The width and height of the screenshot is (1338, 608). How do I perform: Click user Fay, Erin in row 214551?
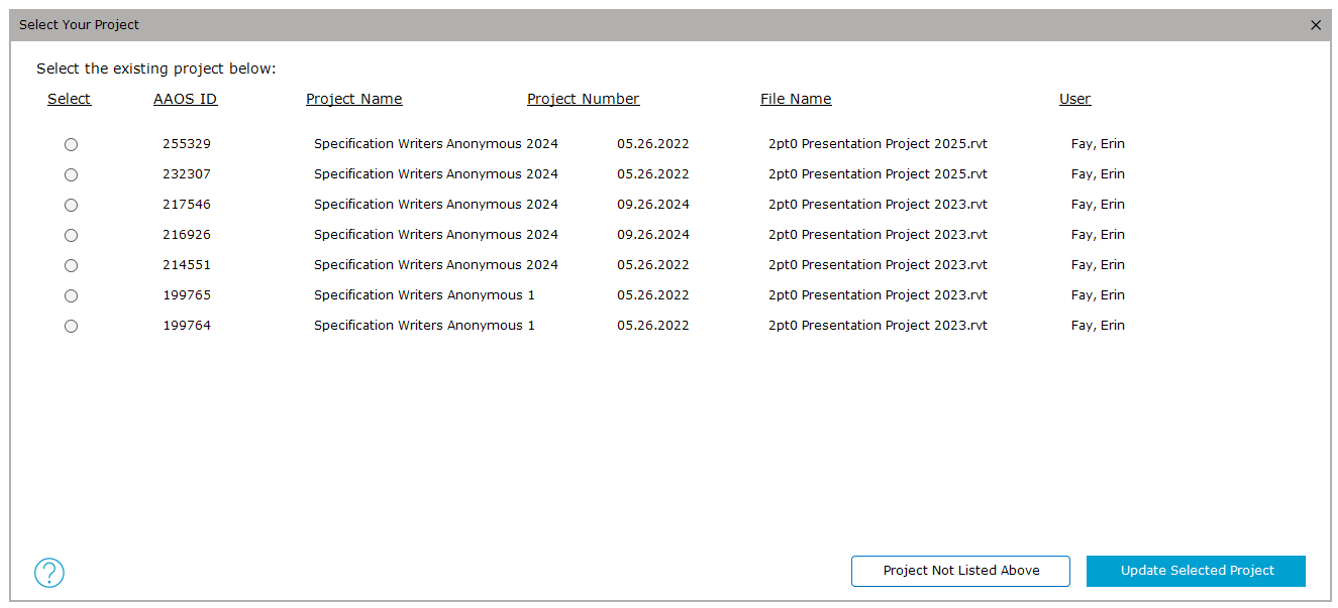coord(1098,265)
